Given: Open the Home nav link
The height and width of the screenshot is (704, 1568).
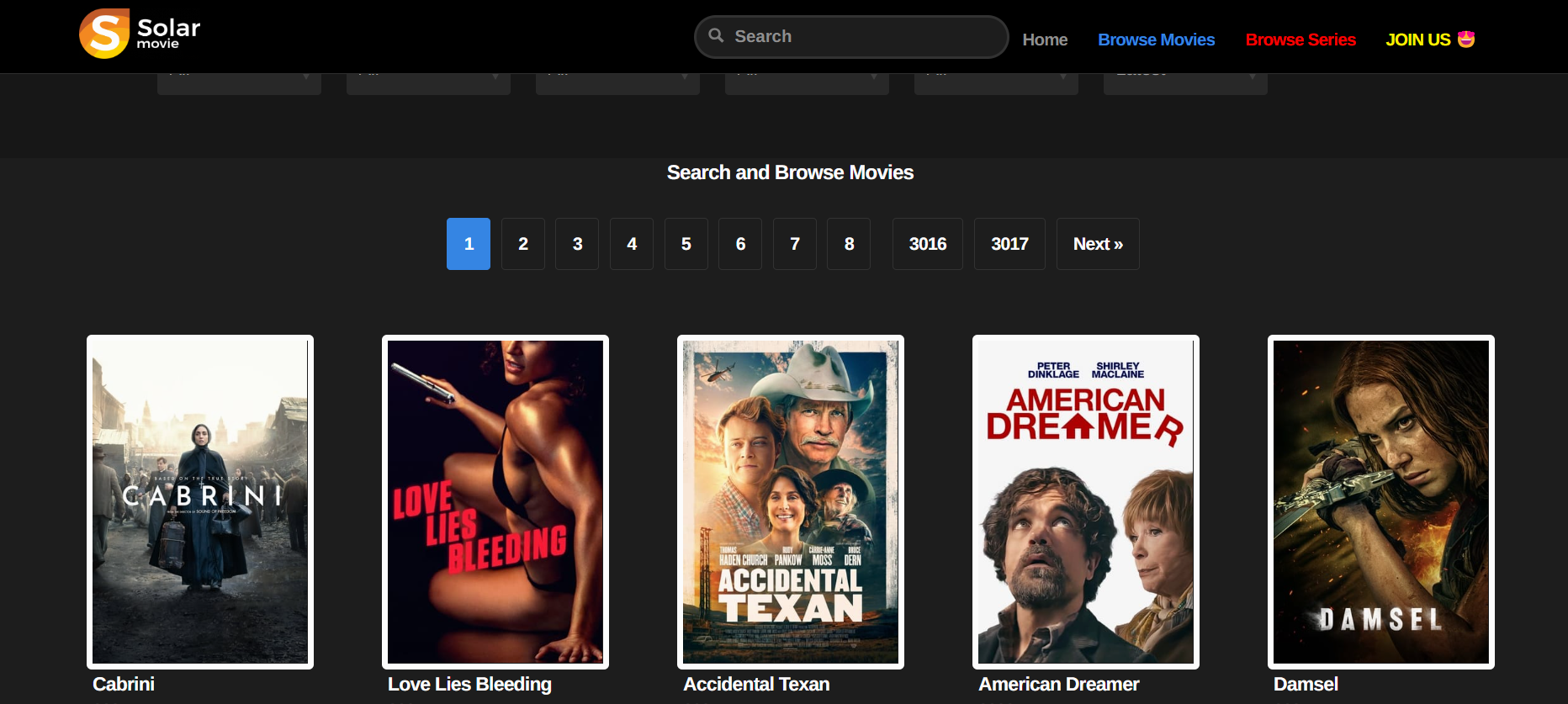Looking at the screenshot, I should click(1045, 40).
